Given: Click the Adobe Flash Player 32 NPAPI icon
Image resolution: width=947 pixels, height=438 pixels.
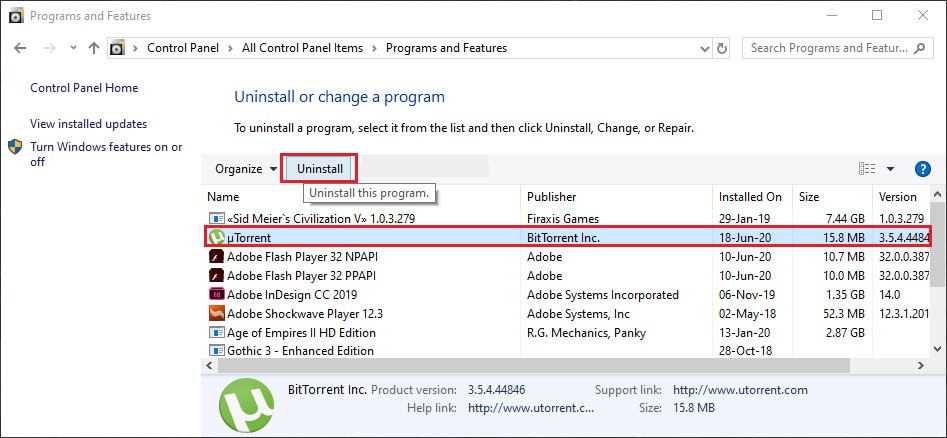Looking at the screenshot, I should 216,257.
